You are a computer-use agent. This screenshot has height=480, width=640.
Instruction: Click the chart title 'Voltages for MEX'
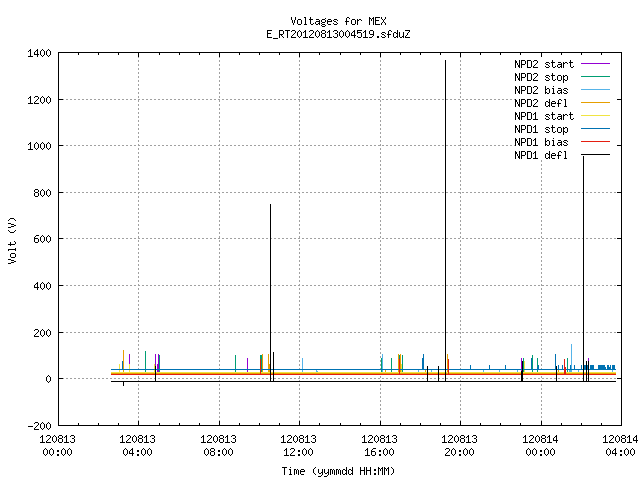pos(338,21)
